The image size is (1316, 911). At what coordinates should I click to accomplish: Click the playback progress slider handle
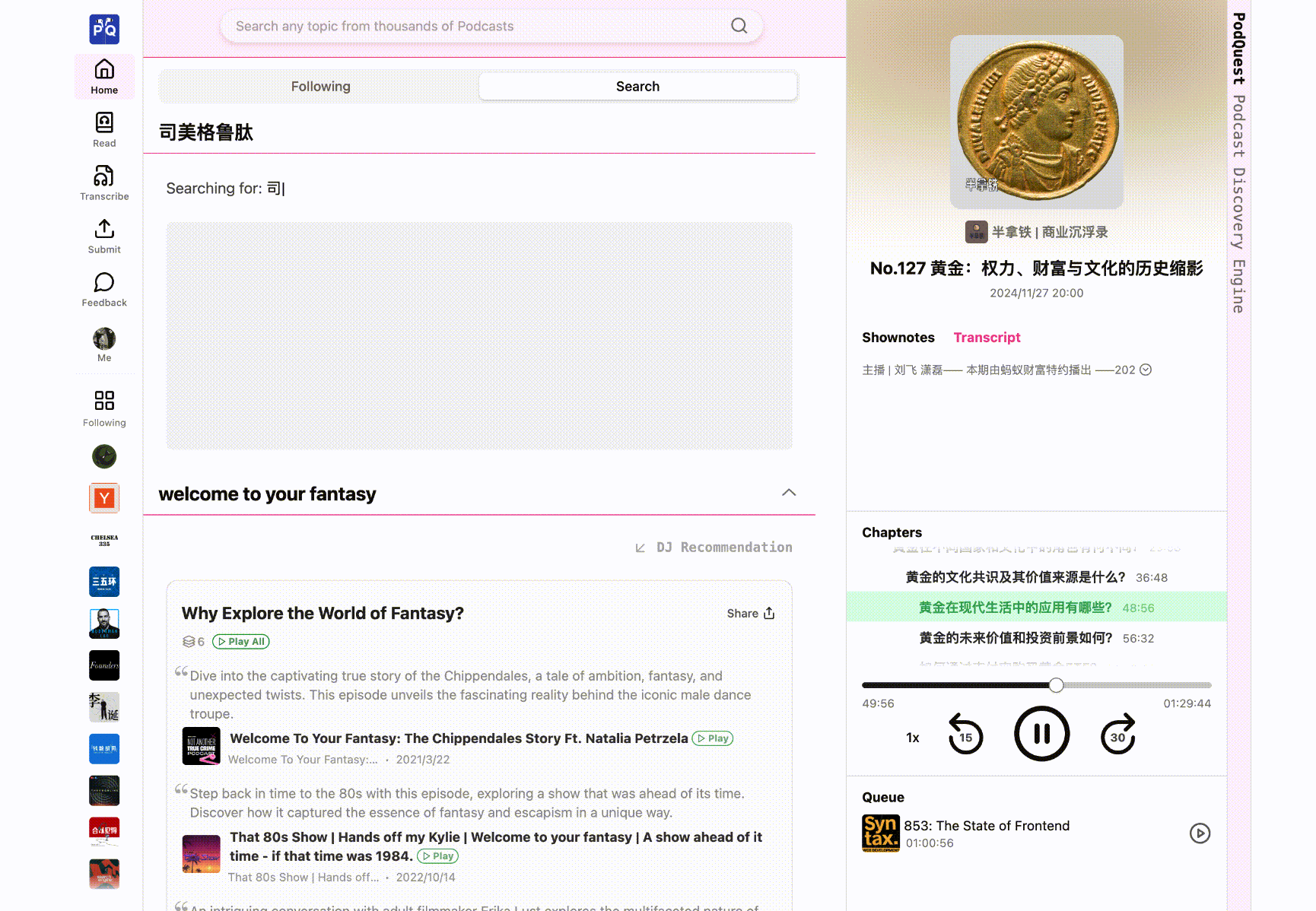[x=1056, y=685]
